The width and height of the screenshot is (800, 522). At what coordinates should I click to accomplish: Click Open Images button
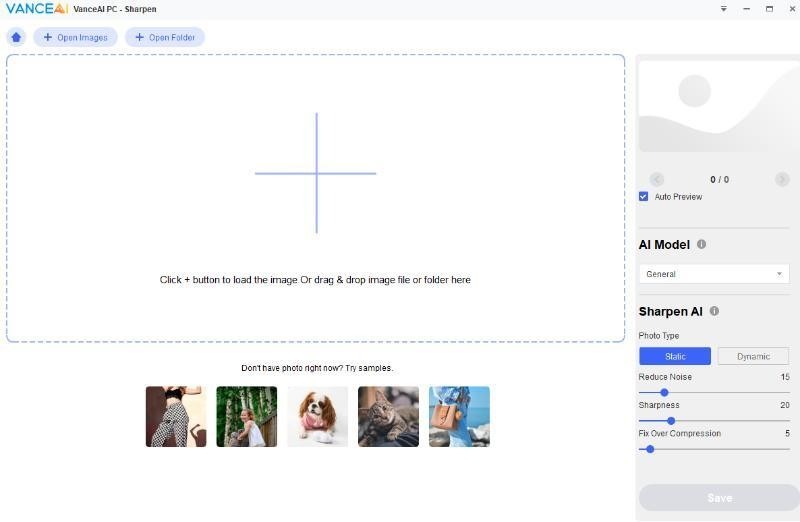(x=75, y=37)
